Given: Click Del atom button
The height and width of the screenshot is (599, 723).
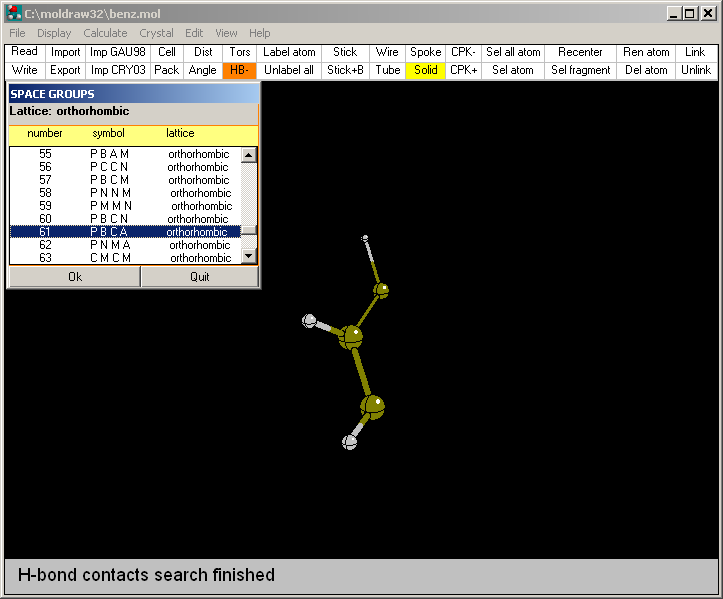Looking at the screenshot, I should pos(646,70).
